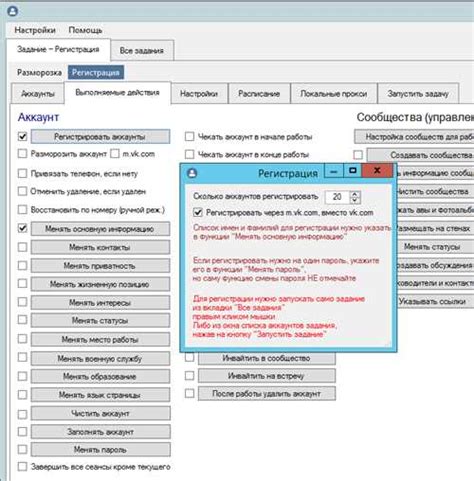
Task: Click the Менять военную службу button
Action: pyautogui.click(x=100, y=358)
